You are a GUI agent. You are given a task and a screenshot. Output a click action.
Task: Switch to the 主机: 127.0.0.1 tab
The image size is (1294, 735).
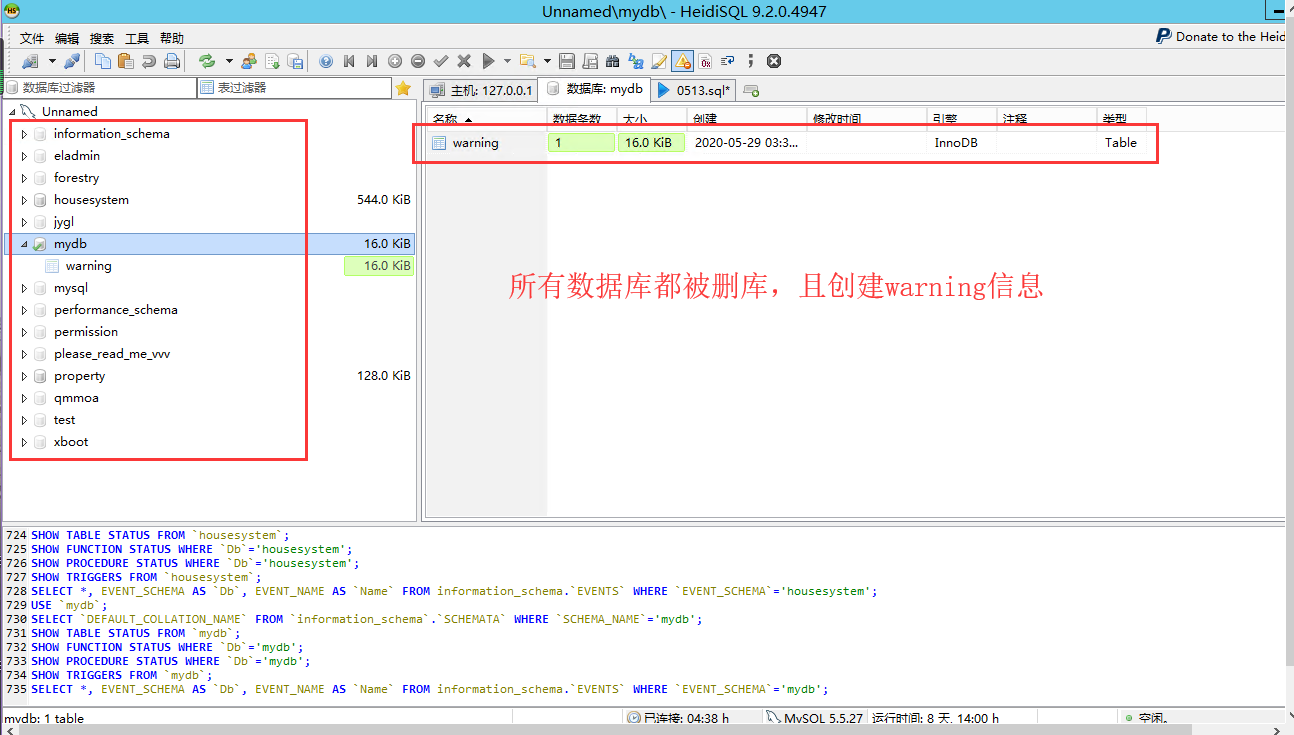[x=481, y=90]
